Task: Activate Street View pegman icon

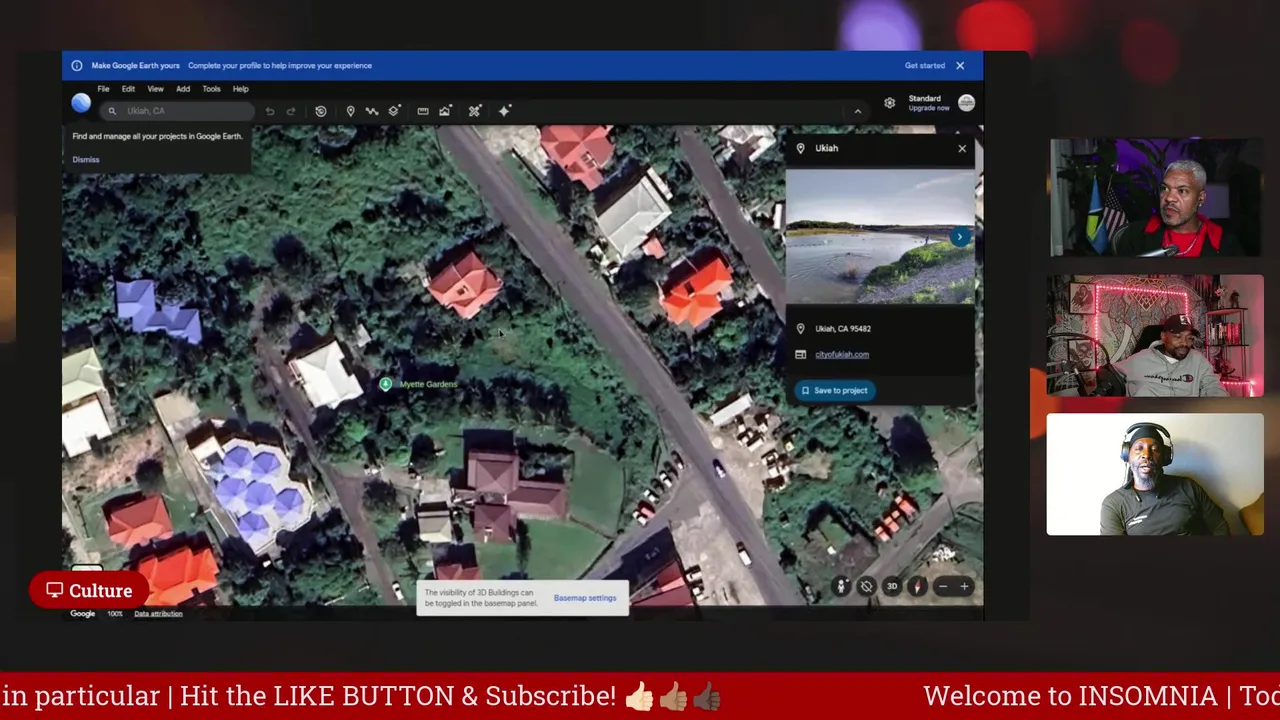Action: 842,587
